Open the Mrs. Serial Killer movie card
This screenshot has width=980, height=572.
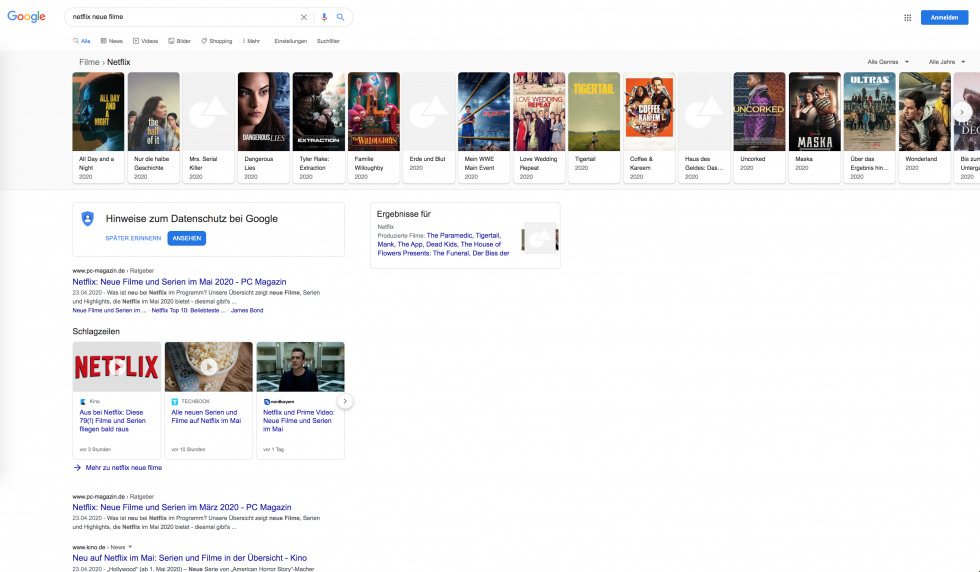point(208,128)
